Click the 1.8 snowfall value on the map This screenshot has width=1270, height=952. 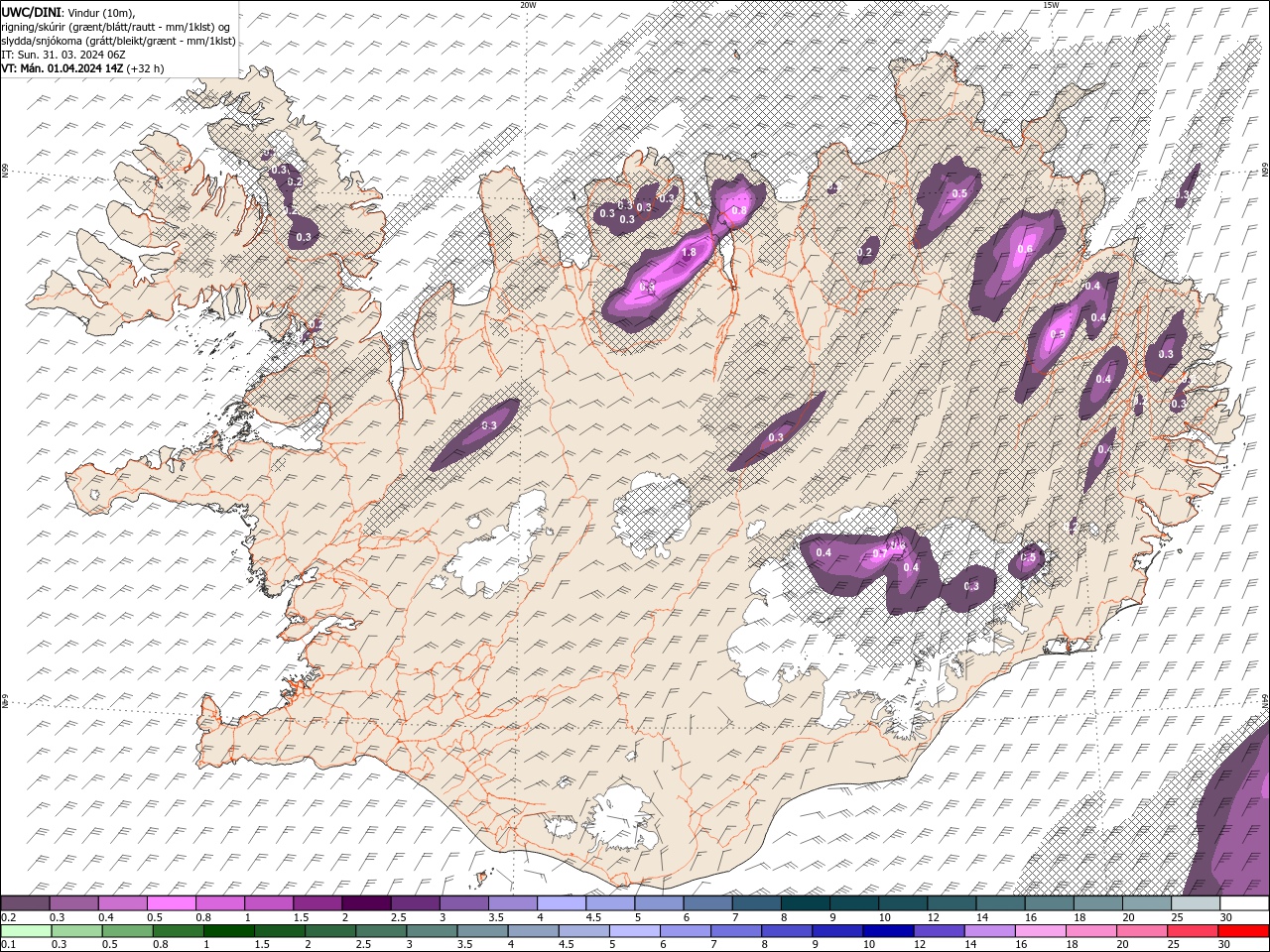(689, 253)
